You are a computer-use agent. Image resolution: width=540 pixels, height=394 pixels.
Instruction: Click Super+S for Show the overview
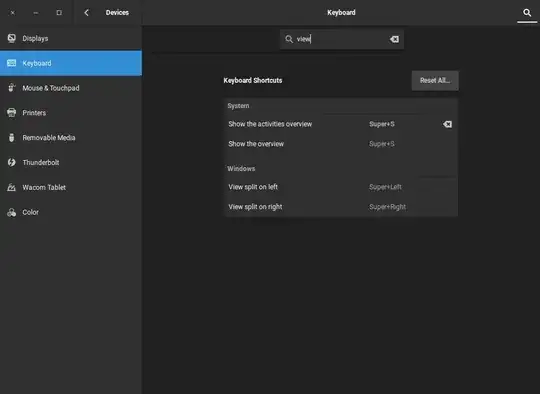click(382, 144)
